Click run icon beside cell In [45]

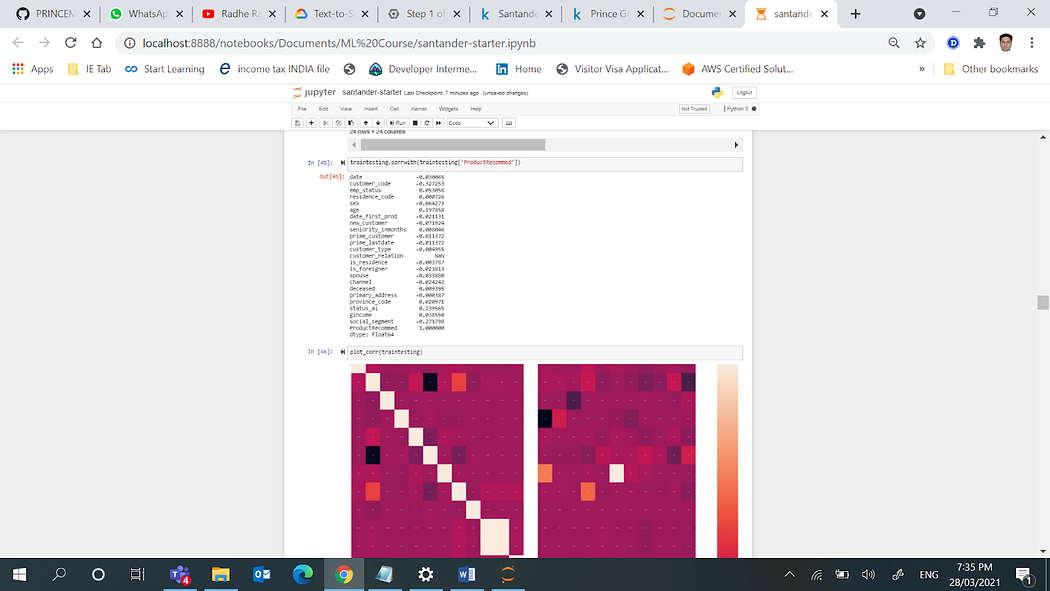pos(342,163)
